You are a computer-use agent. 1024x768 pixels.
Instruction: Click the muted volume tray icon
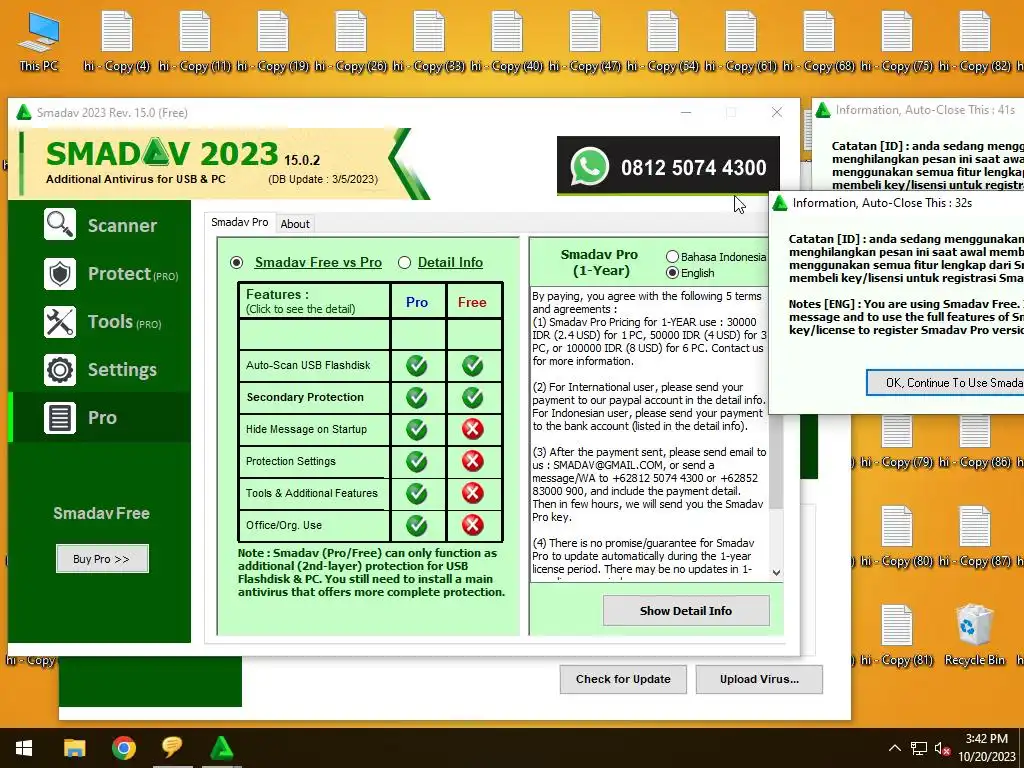942,748
